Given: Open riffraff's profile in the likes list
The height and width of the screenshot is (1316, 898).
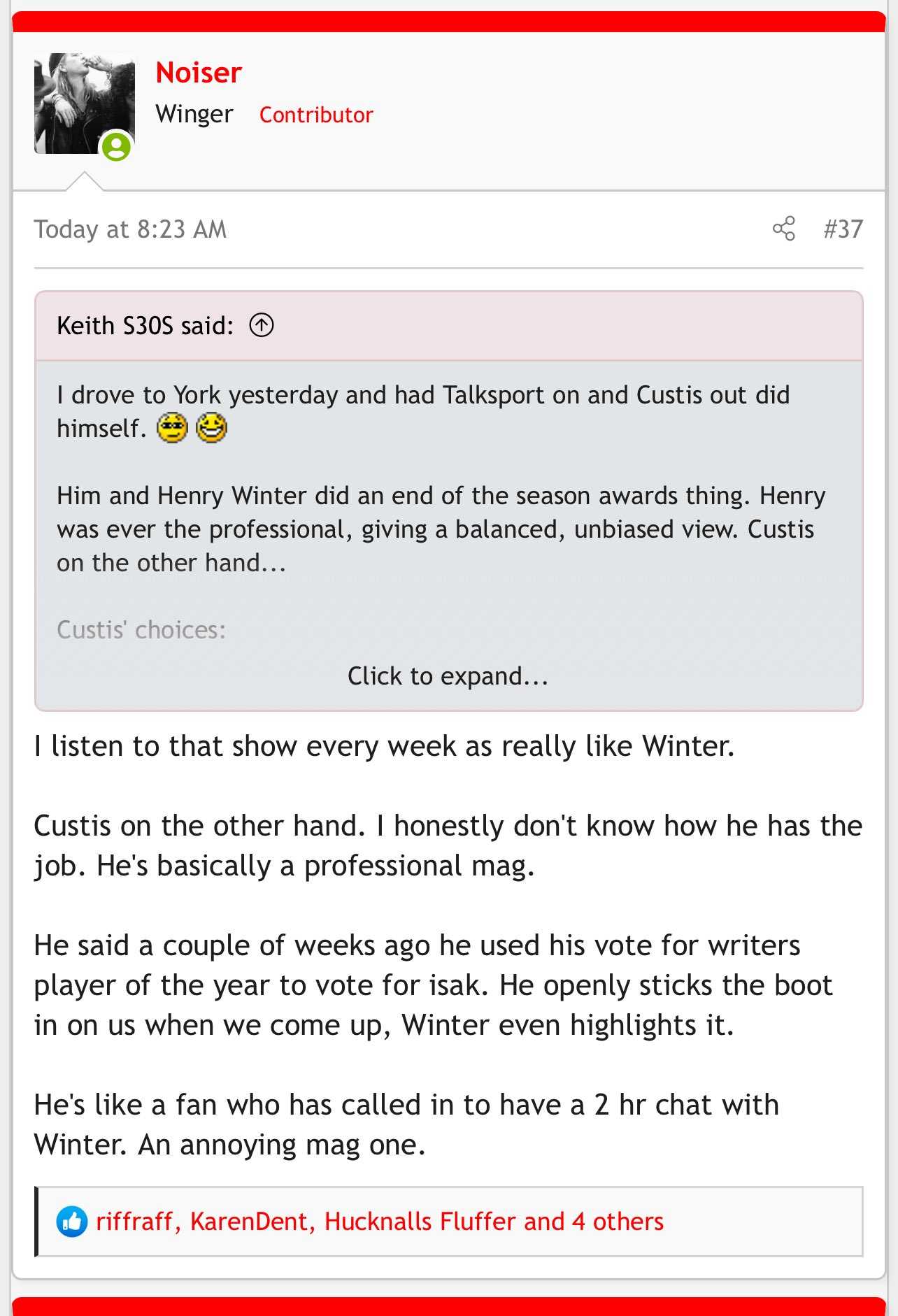Looking at the screenshot, I should click(134, 1222).
